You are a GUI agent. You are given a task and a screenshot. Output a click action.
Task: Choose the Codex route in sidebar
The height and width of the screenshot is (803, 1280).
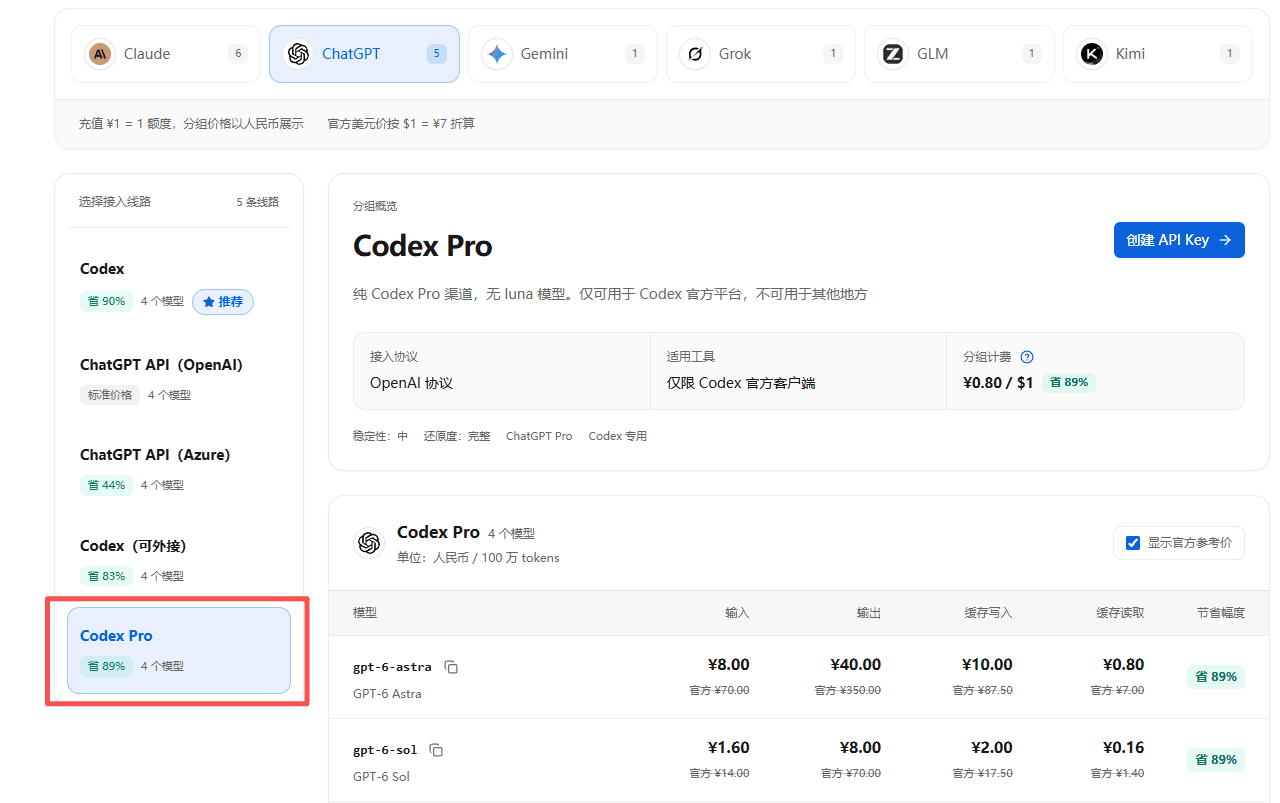179,285
